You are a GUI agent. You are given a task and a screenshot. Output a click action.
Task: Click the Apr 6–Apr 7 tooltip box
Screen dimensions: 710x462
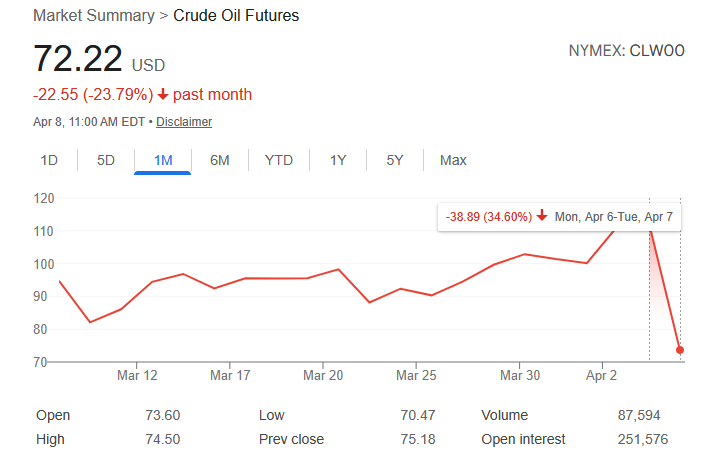click(x=559, y=216)
